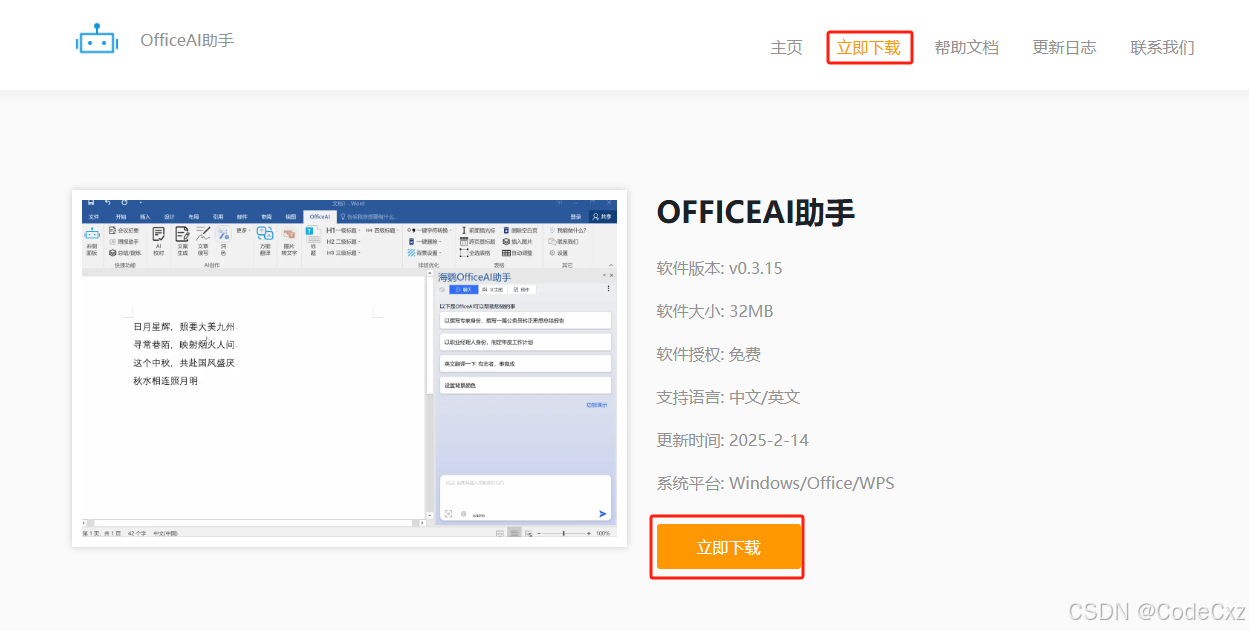Select the 更新时间: 2025-2-14 line
This screenshot has height=631, width=1249.
pos(734,440)
